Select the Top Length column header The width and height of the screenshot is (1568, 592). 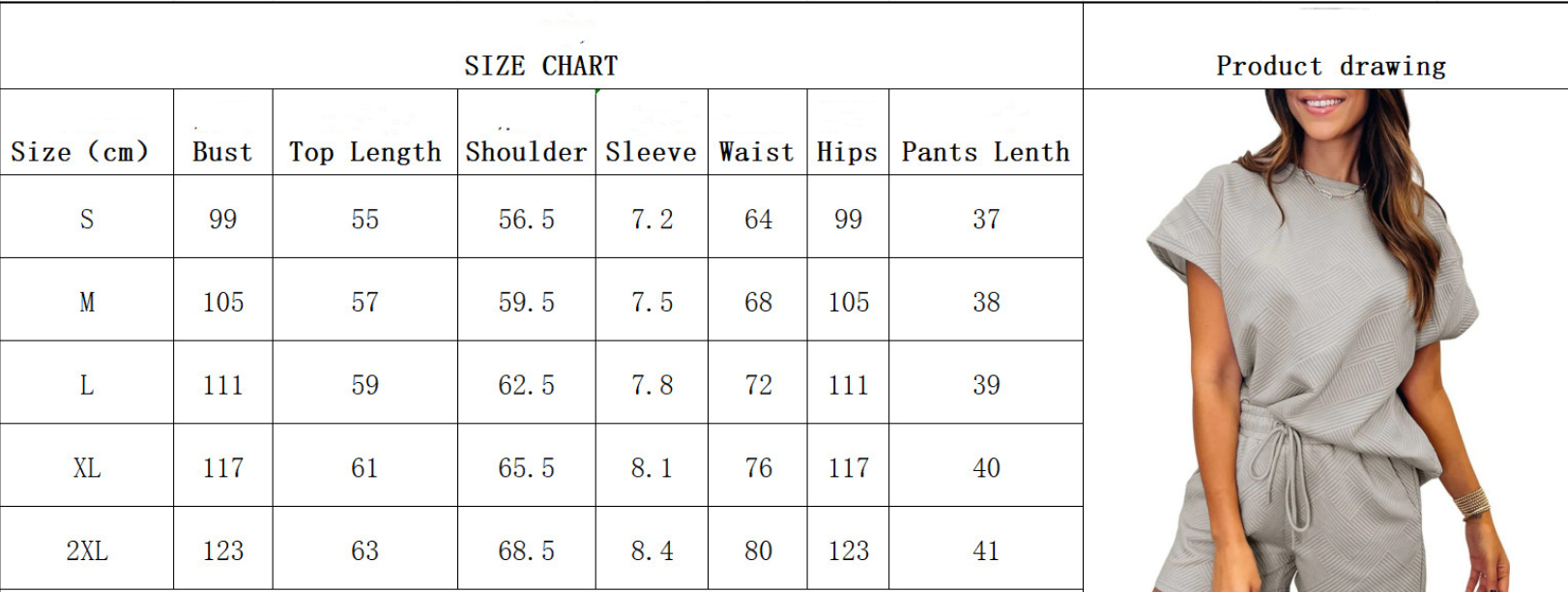coord(364,153)
